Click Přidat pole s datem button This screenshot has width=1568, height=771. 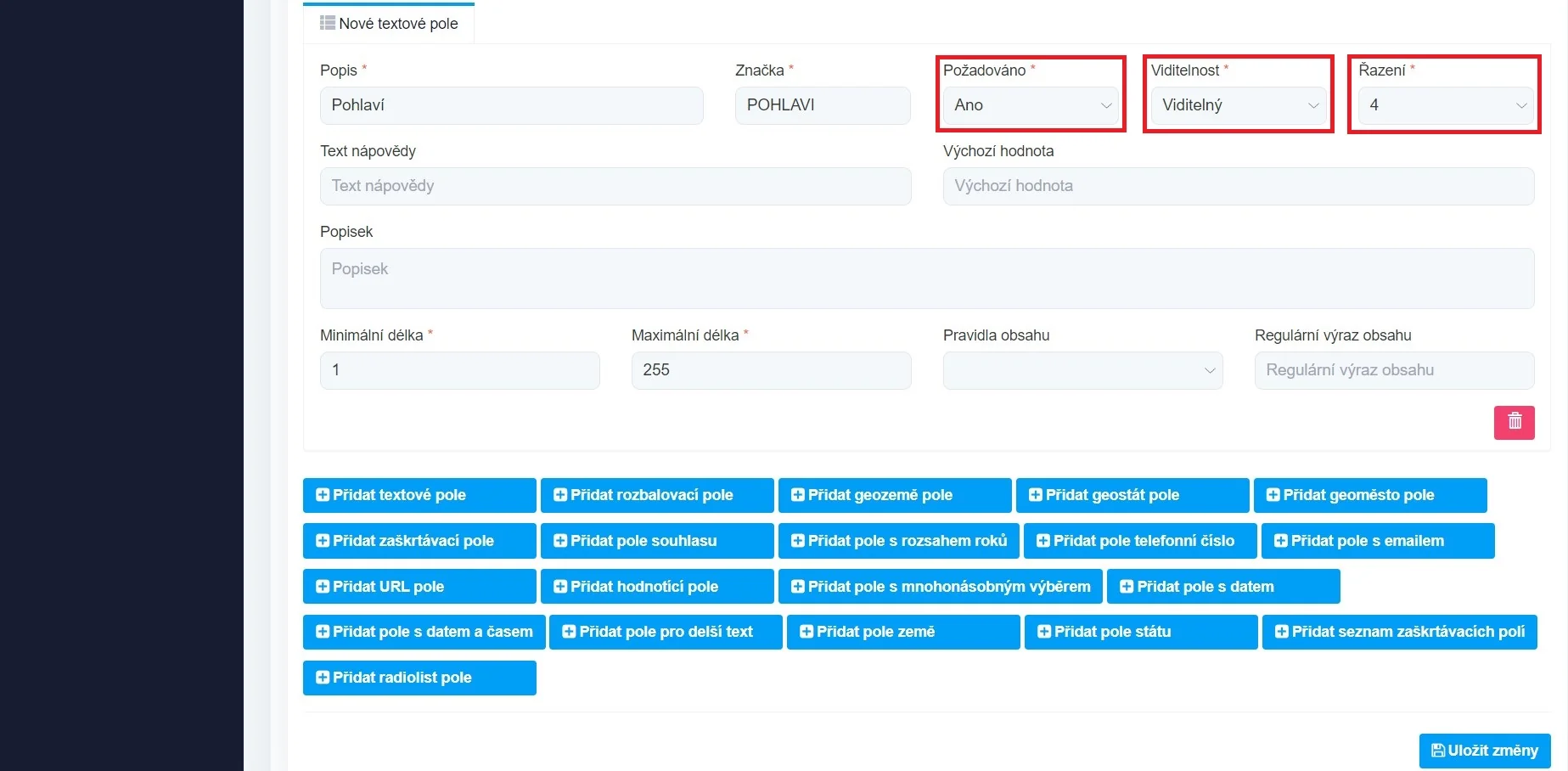point(1222,587)
